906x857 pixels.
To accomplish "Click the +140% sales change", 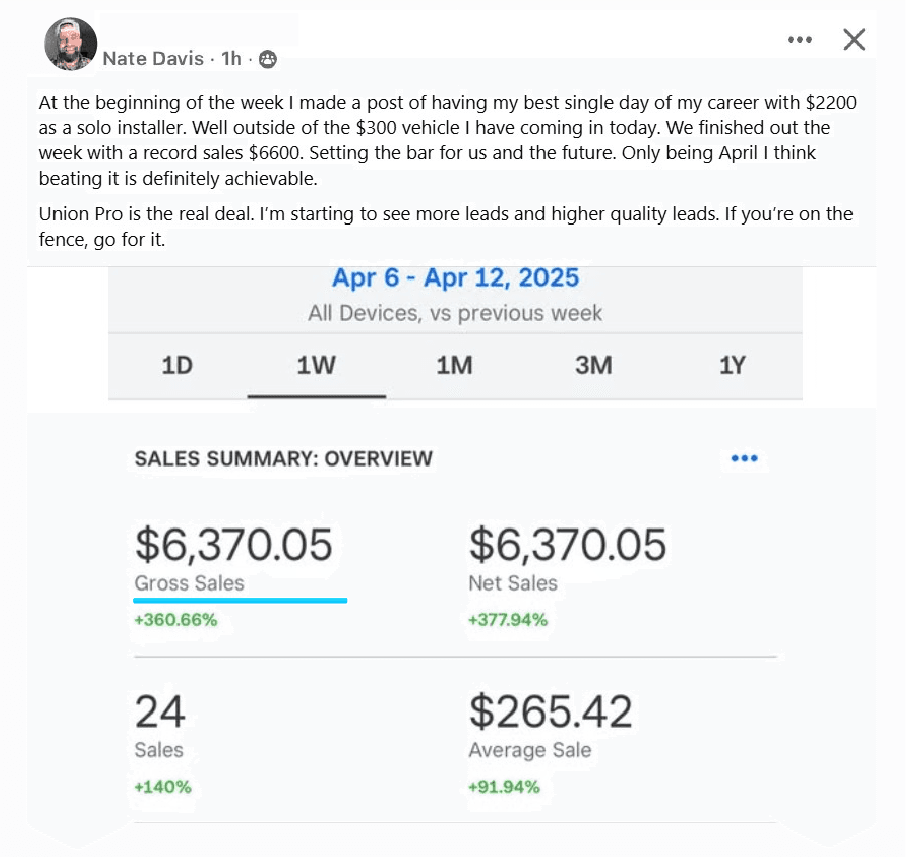I will coord(163,787).
